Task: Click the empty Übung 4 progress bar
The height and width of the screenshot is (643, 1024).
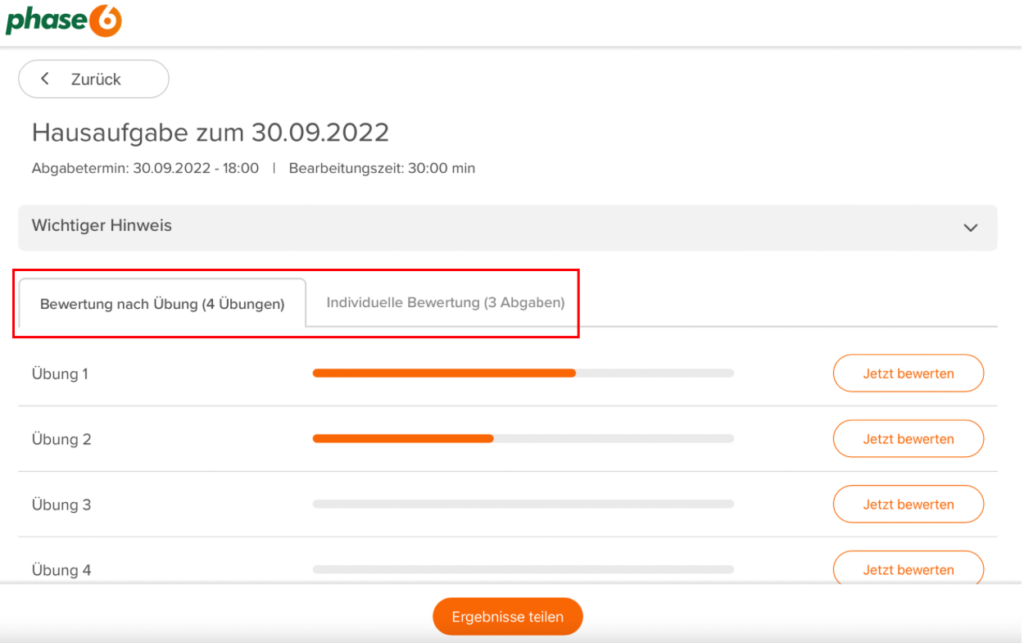Action: point(523,569)
